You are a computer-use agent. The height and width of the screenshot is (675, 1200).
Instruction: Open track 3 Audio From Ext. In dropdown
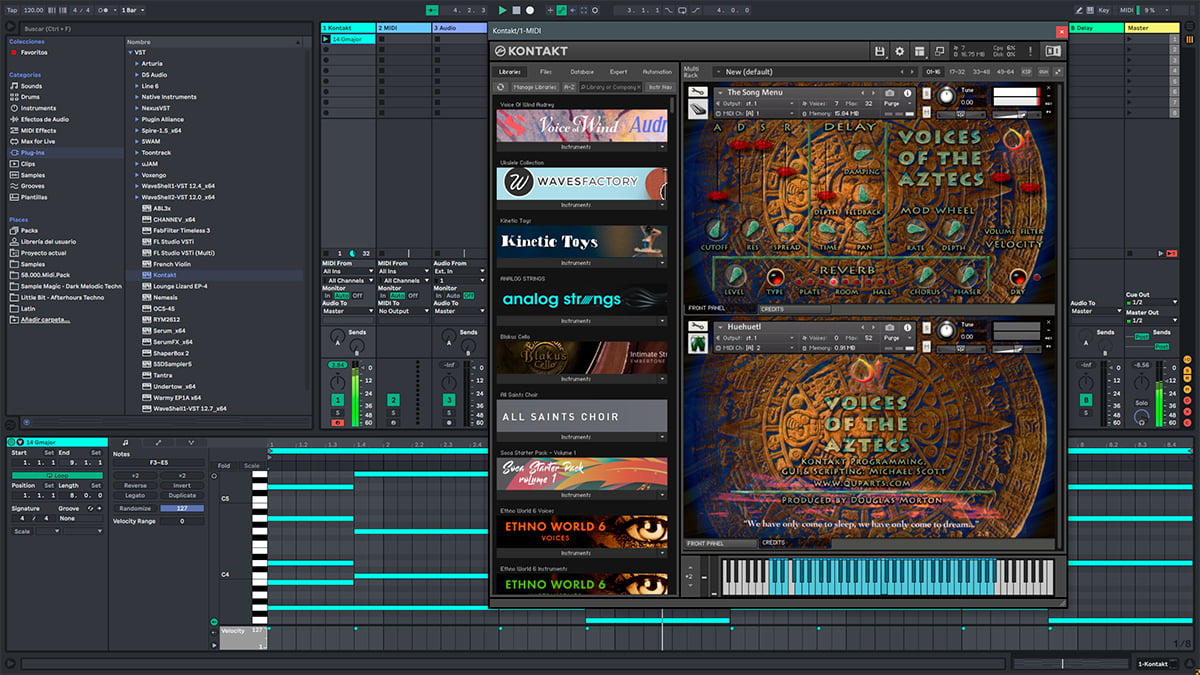click(459, 271)
